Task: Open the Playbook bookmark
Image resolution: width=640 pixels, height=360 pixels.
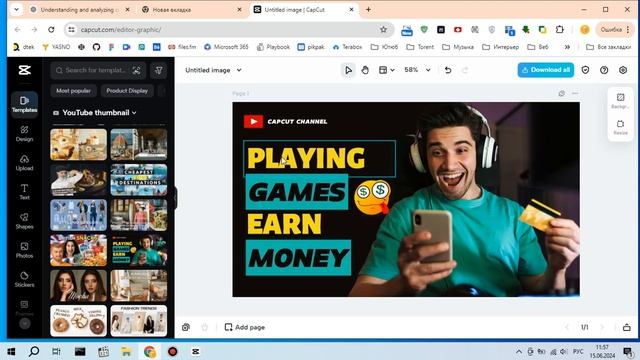Action: click(x=273, y=47)
